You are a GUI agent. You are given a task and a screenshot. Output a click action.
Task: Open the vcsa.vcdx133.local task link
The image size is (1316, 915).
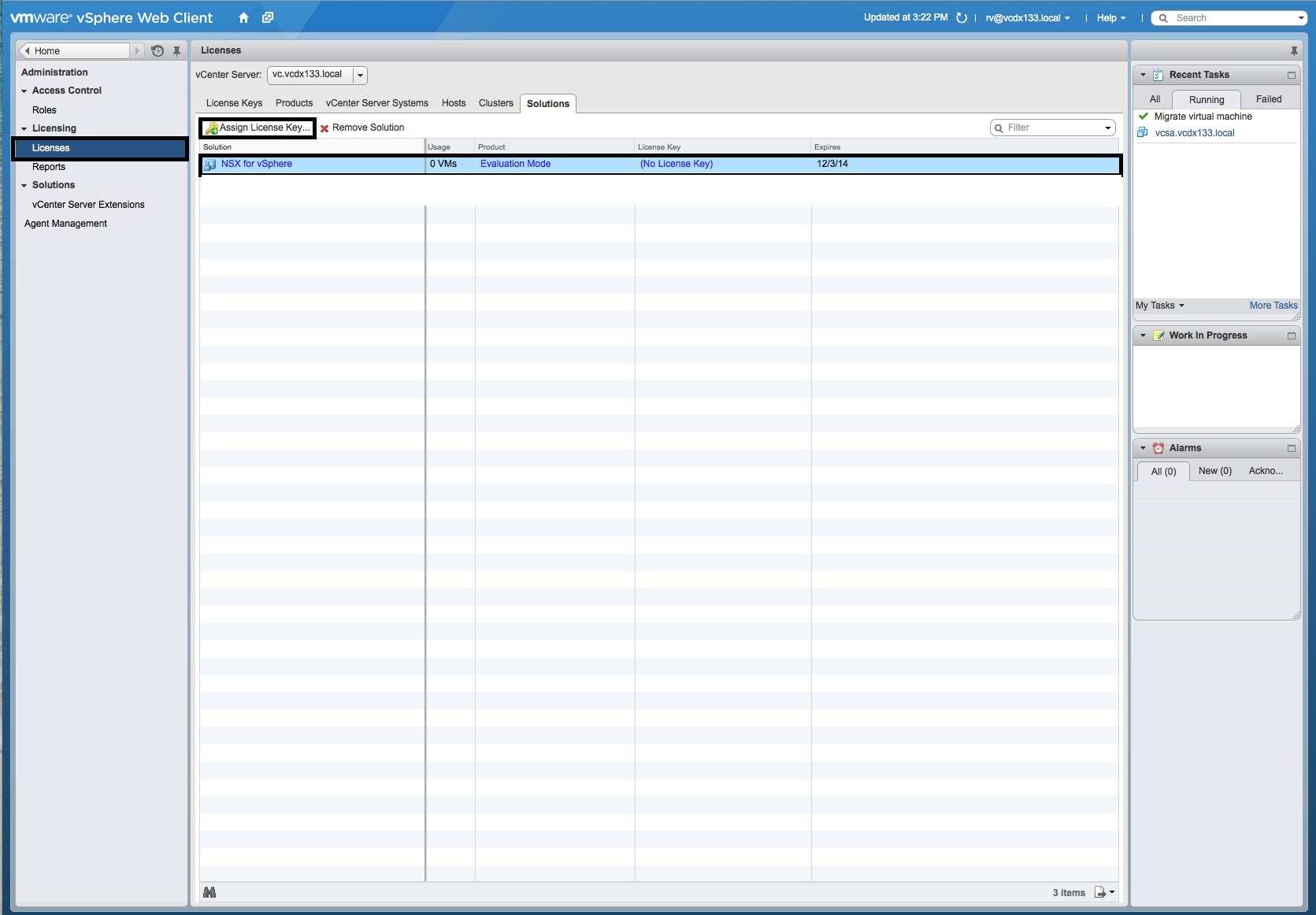tap(1194, 133)
